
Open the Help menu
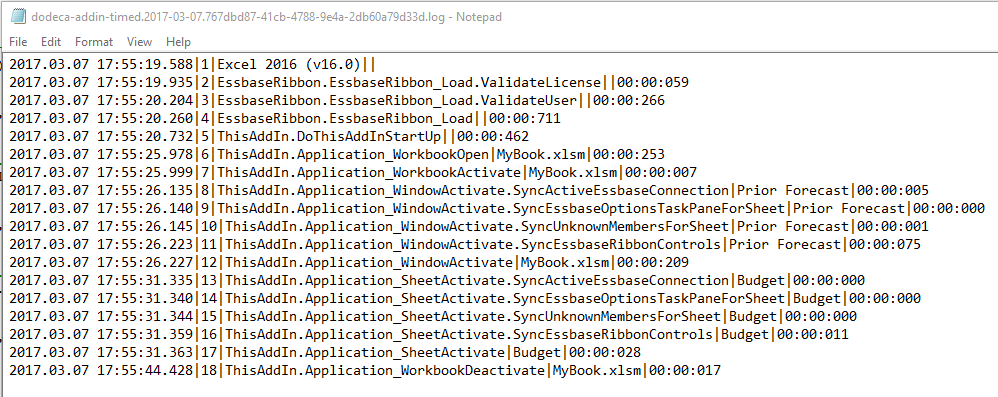(178, 42)
